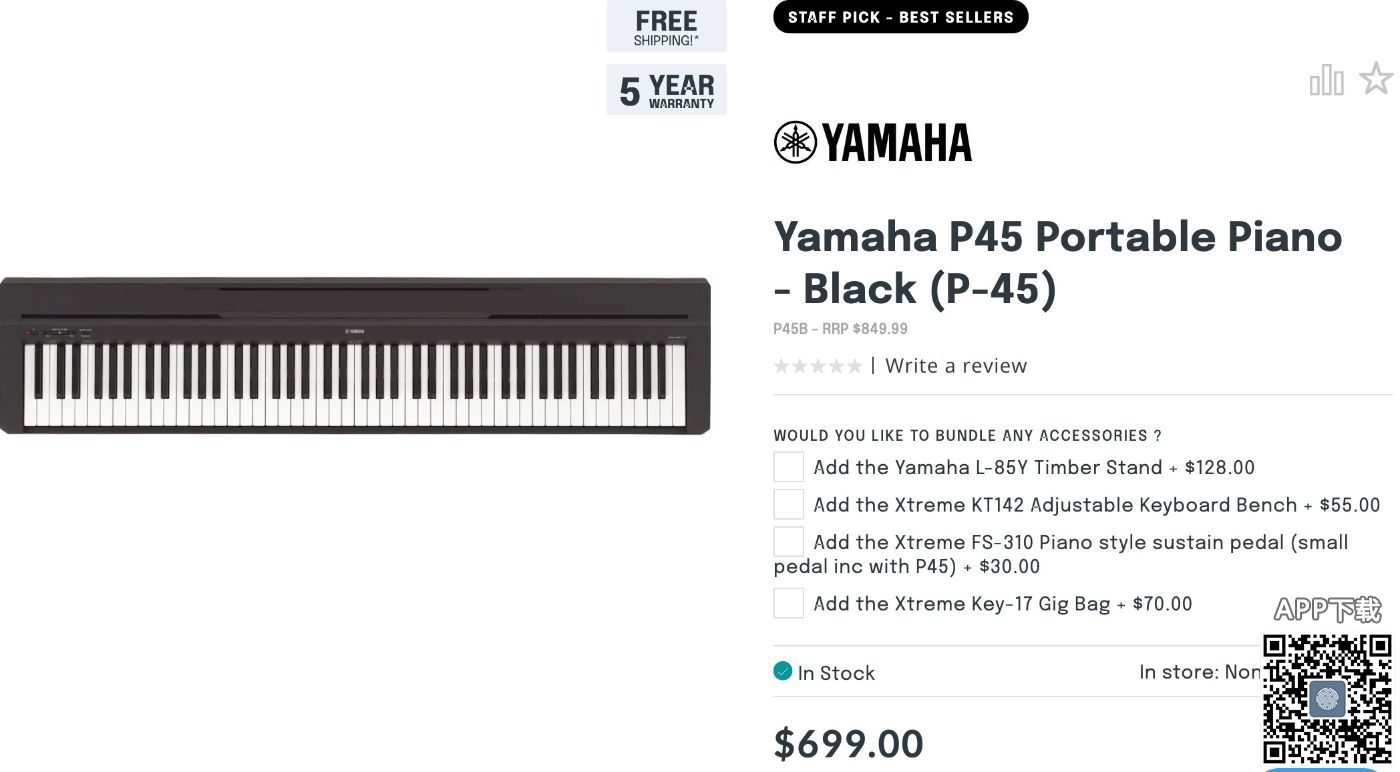Click the Free Shipping badge
Viewport: 1400px width, 772px height.
(666, 27)
